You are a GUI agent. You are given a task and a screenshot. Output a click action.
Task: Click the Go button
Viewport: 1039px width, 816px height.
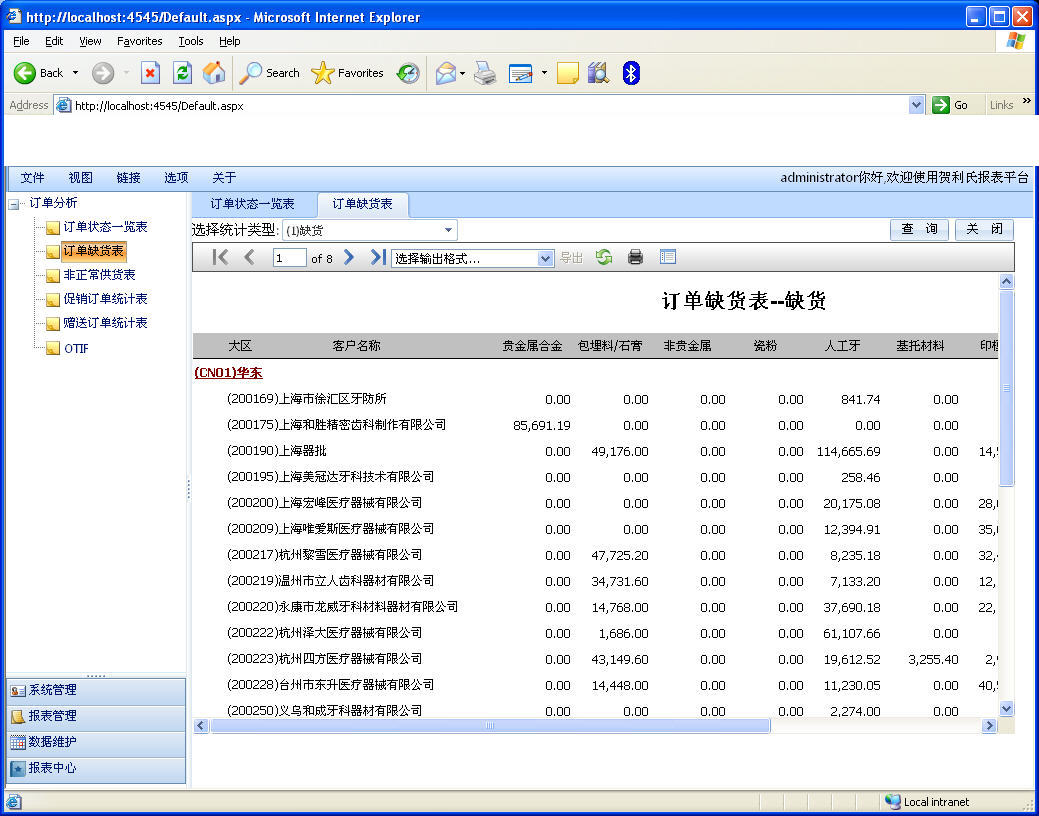pyautogui.click(x=950, y=105)
